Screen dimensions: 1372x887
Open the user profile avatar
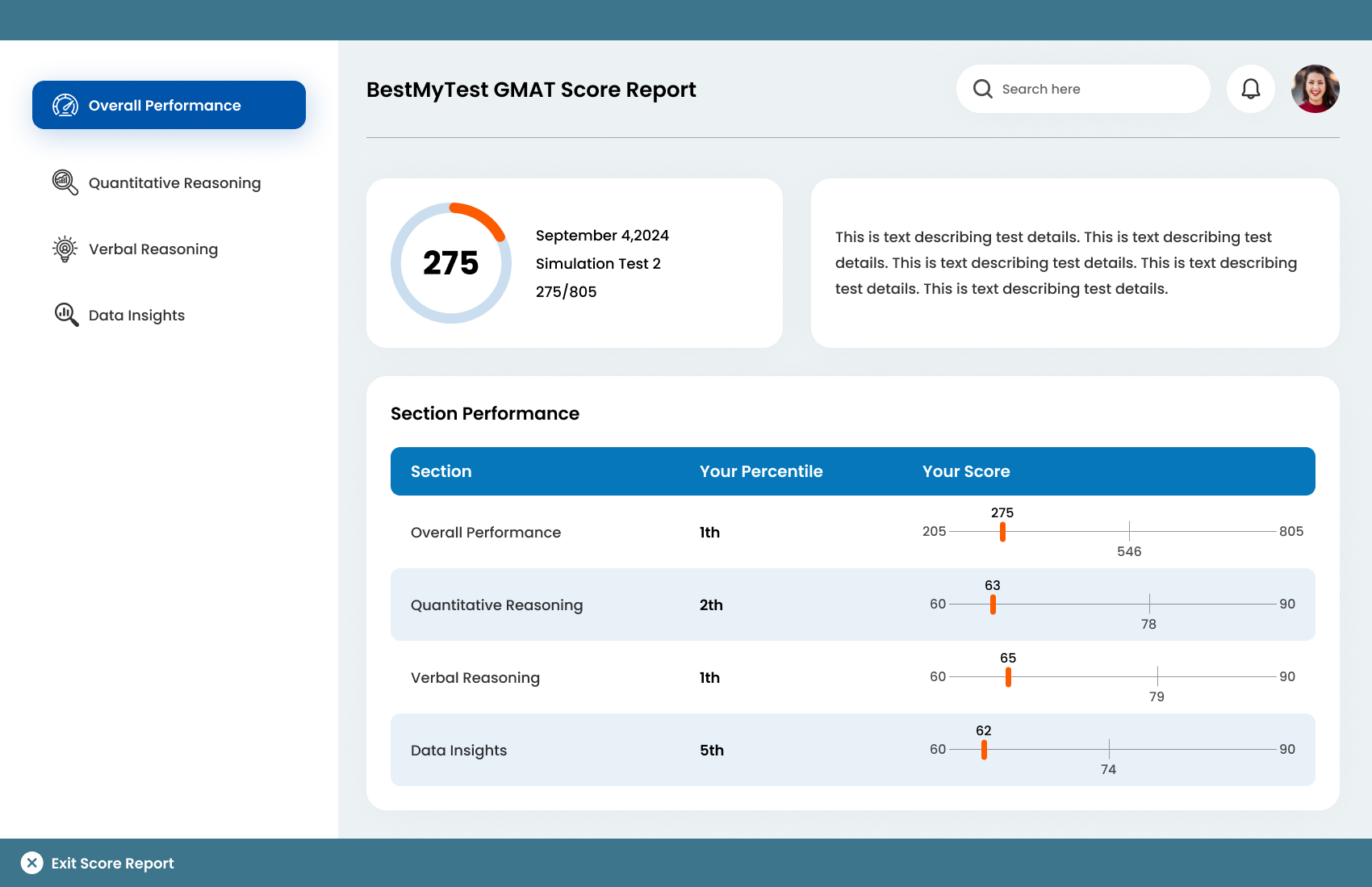1316,89
